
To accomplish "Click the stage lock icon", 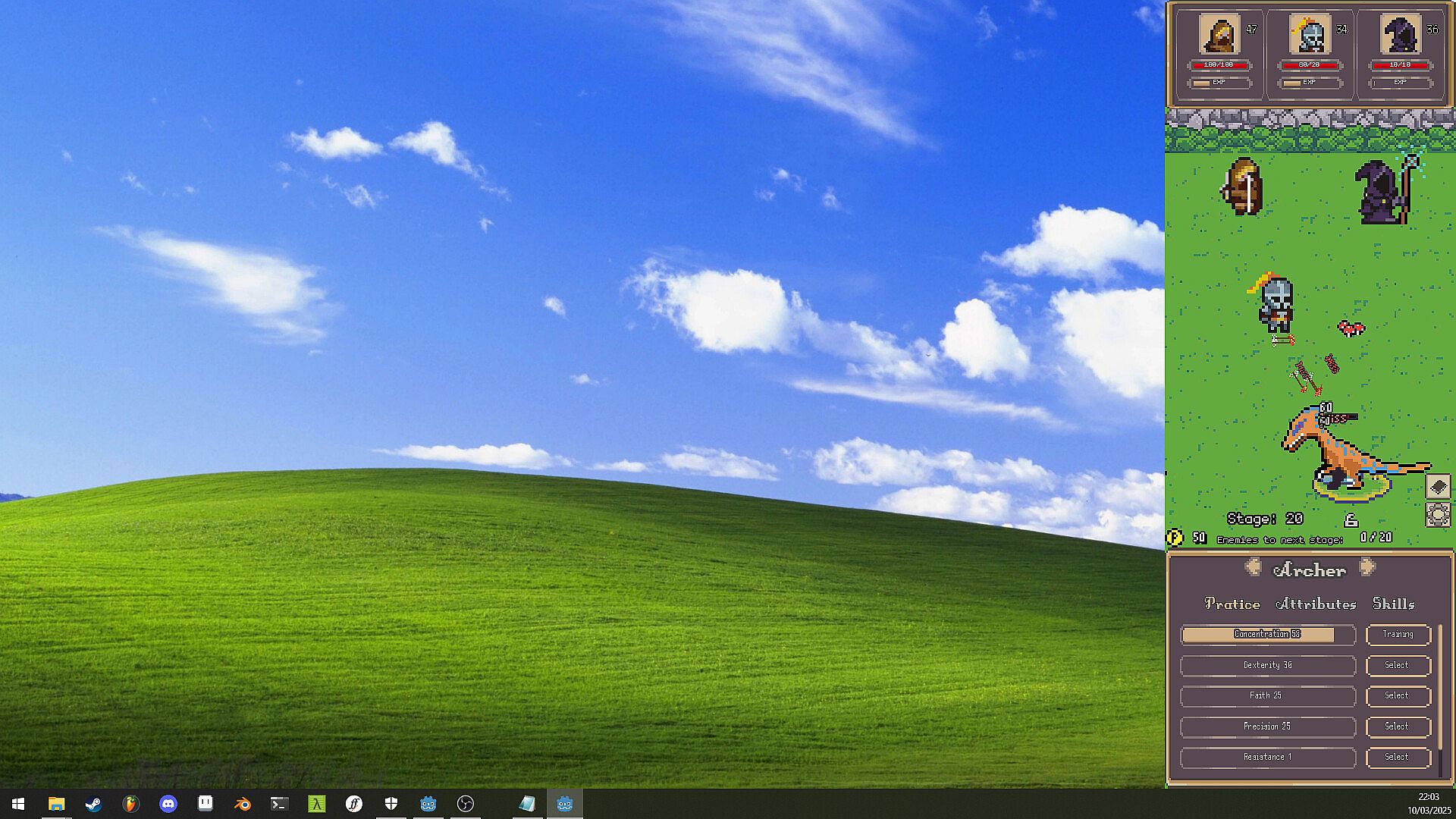I will (x=1351, y=519).
